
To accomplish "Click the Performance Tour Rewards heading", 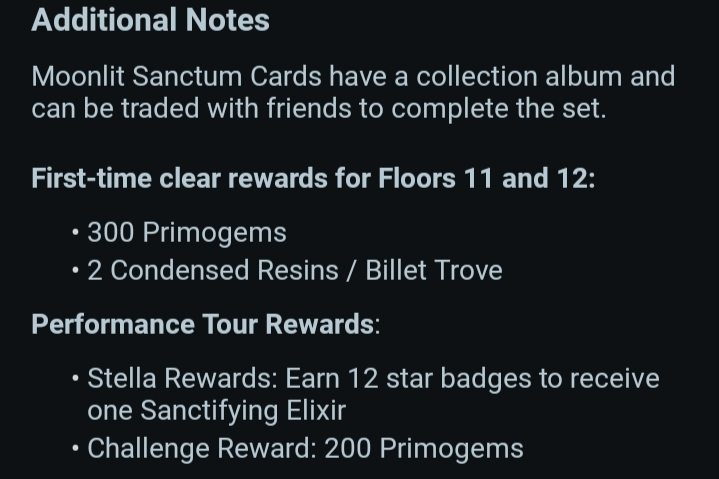I will pos(205,325).
